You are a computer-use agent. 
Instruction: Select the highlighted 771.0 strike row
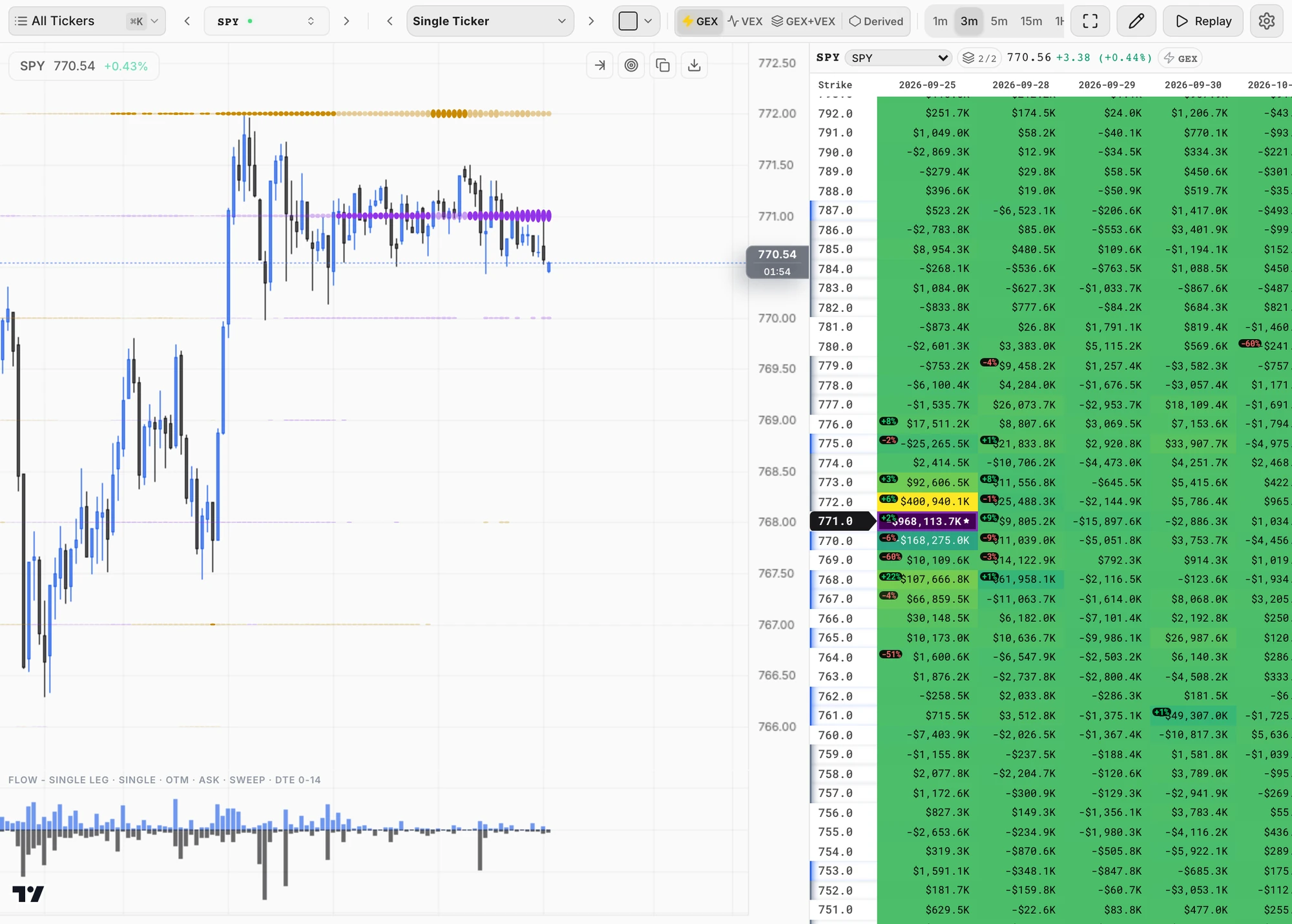pos(842,521)
